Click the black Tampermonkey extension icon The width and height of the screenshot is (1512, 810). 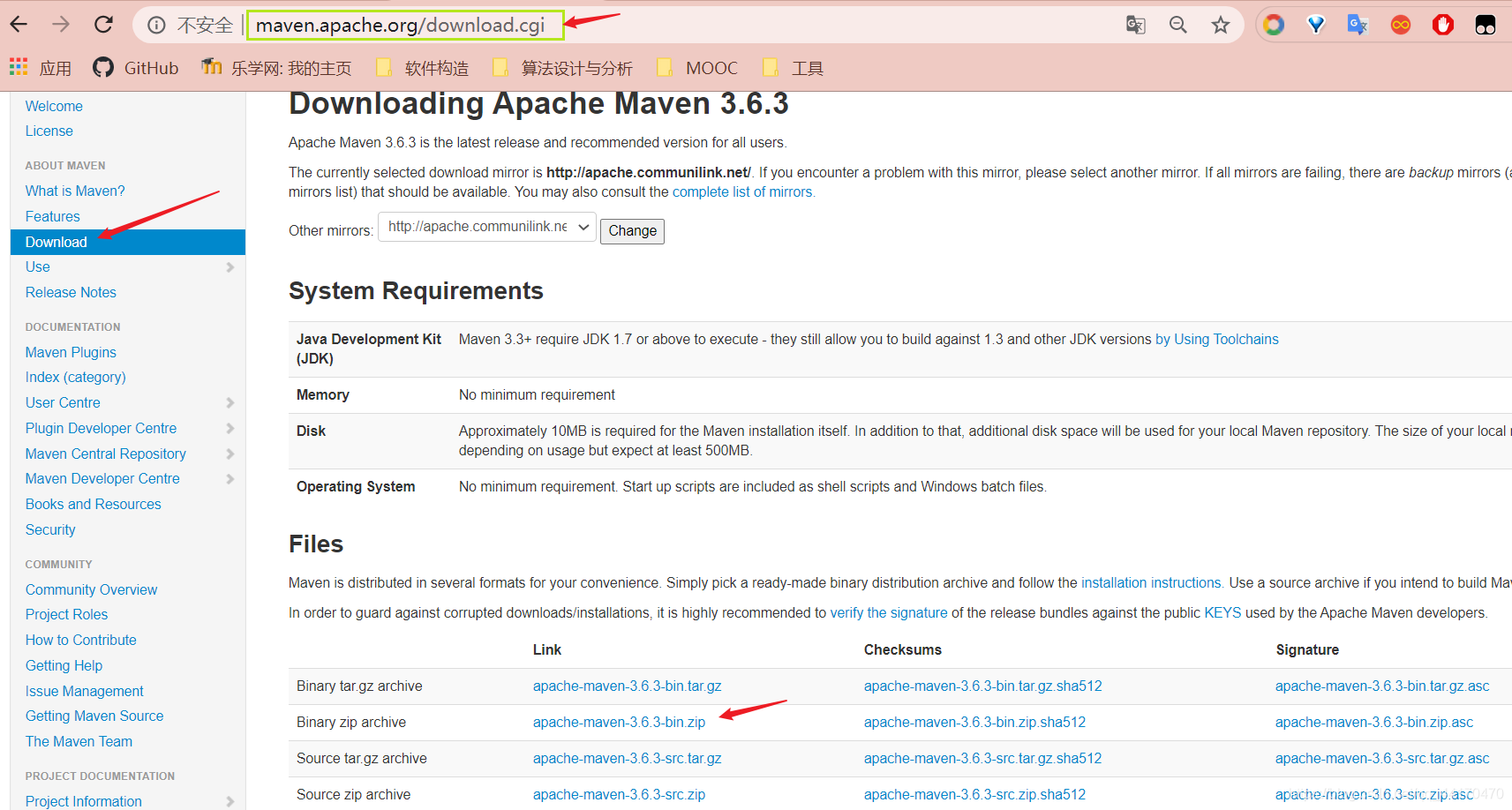1486,25
